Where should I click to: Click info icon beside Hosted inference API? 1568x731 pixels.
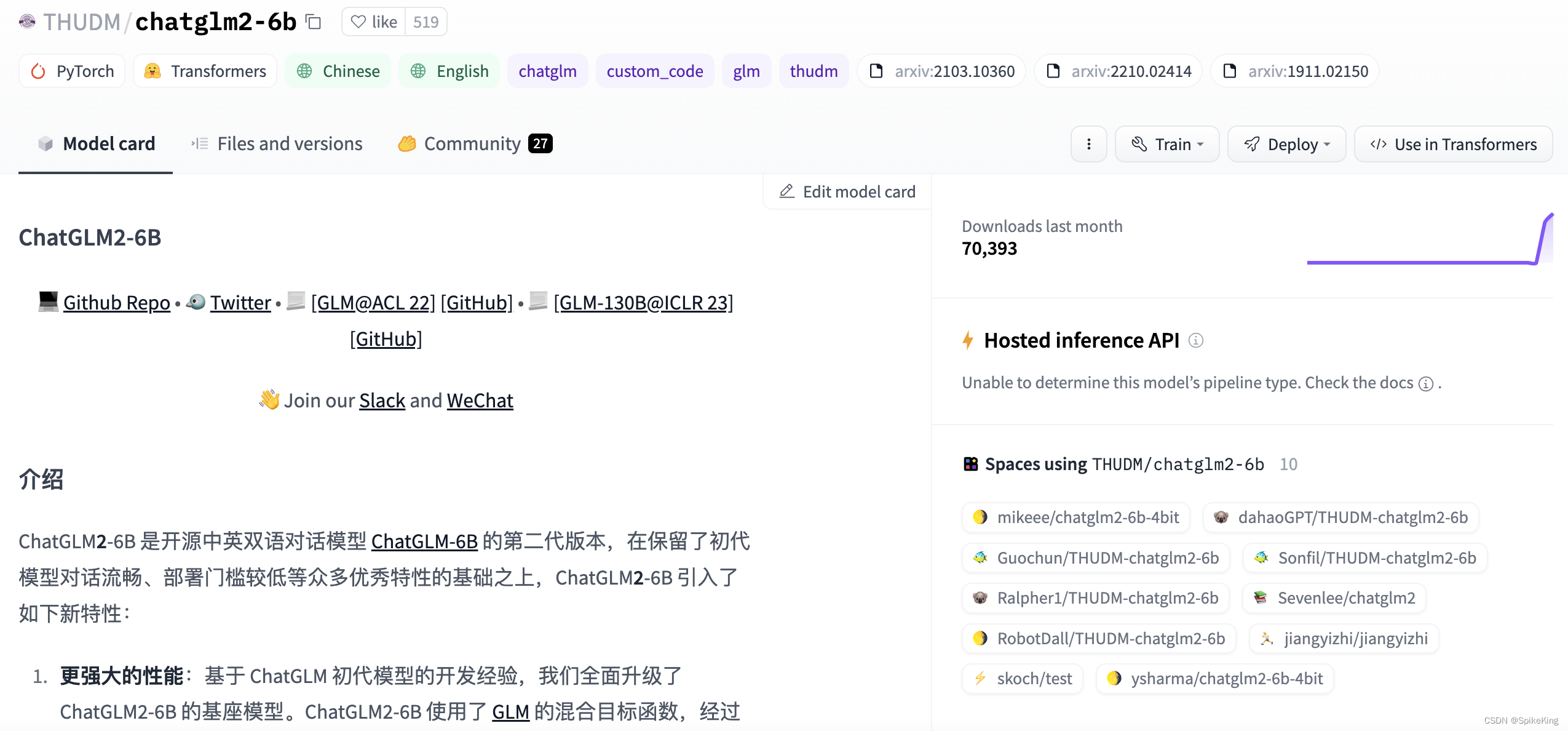(x=1195, y=340)
